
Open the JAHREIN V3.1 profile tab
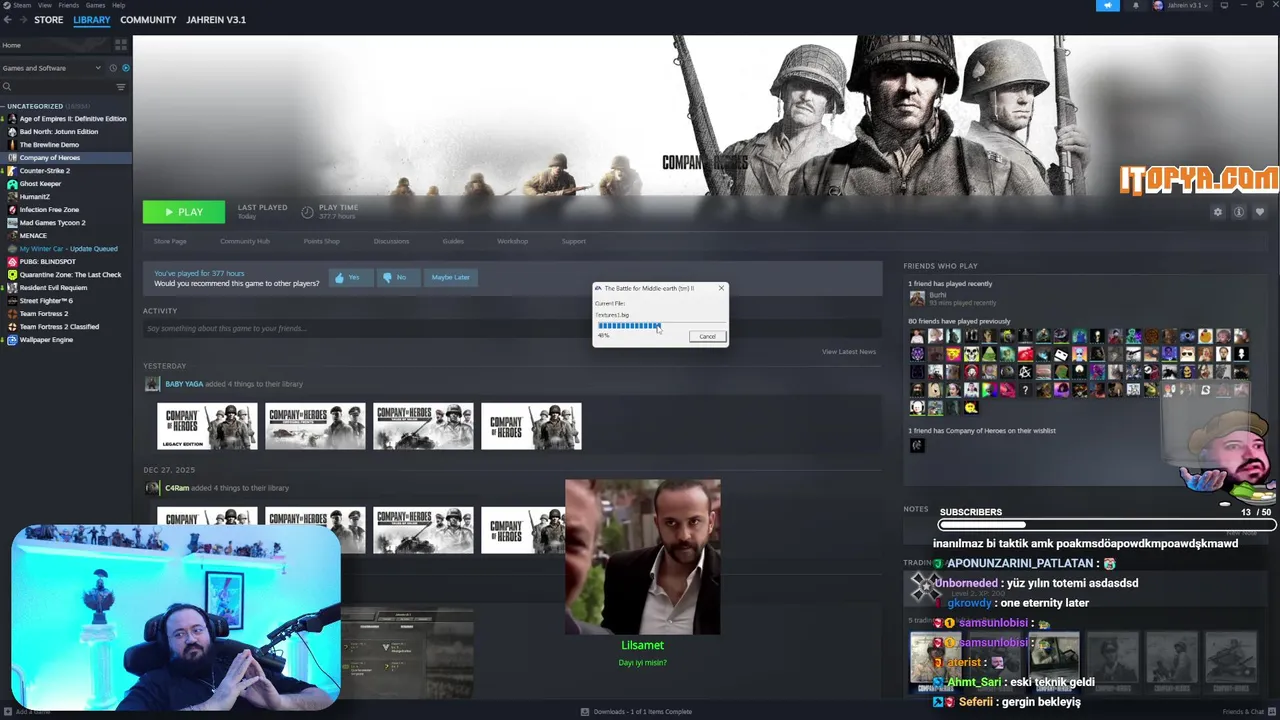216,20
